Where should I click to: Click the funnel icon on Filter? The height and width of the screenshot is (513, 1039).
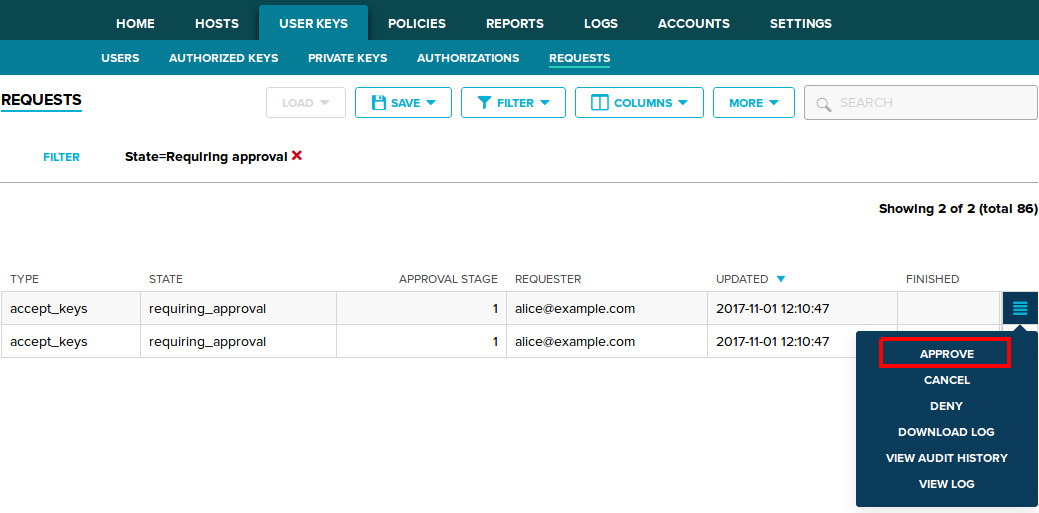point(484,103)
